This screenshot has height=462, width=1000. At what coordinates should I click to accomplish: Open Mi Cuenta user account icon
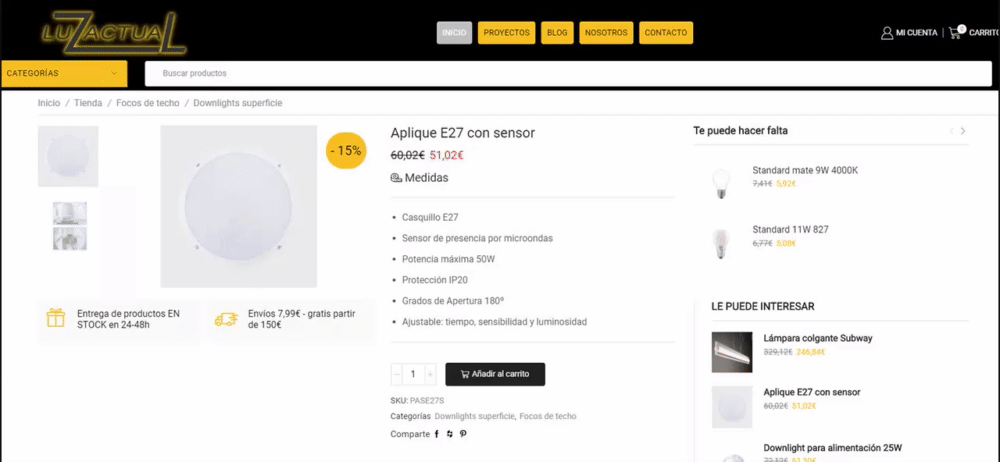(x=887, y=33)
